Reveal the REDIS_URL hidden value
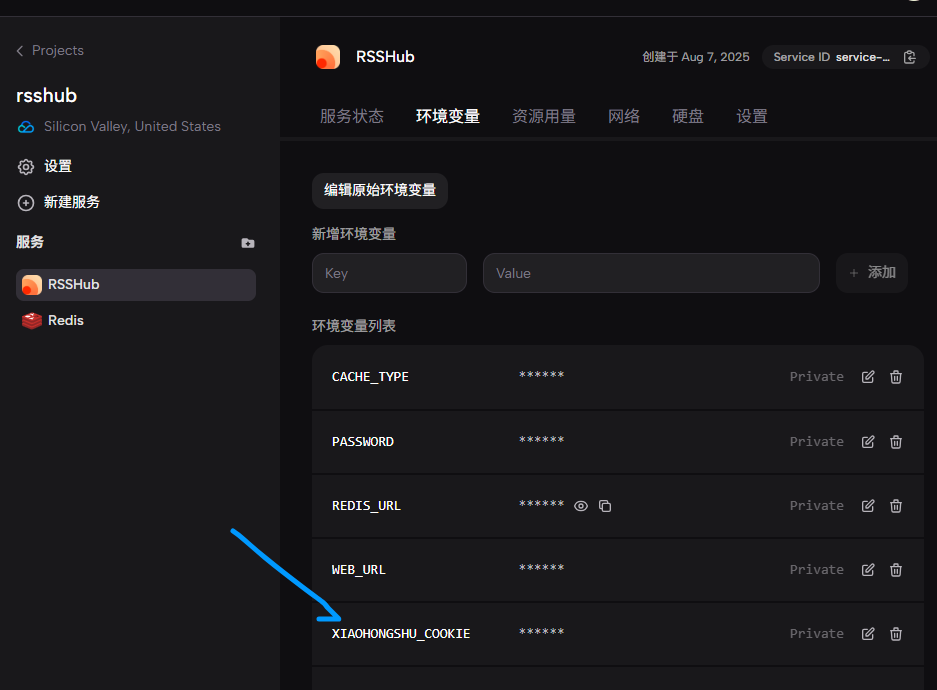The width and height of the screenshot is (937, 690). point(581,506)
